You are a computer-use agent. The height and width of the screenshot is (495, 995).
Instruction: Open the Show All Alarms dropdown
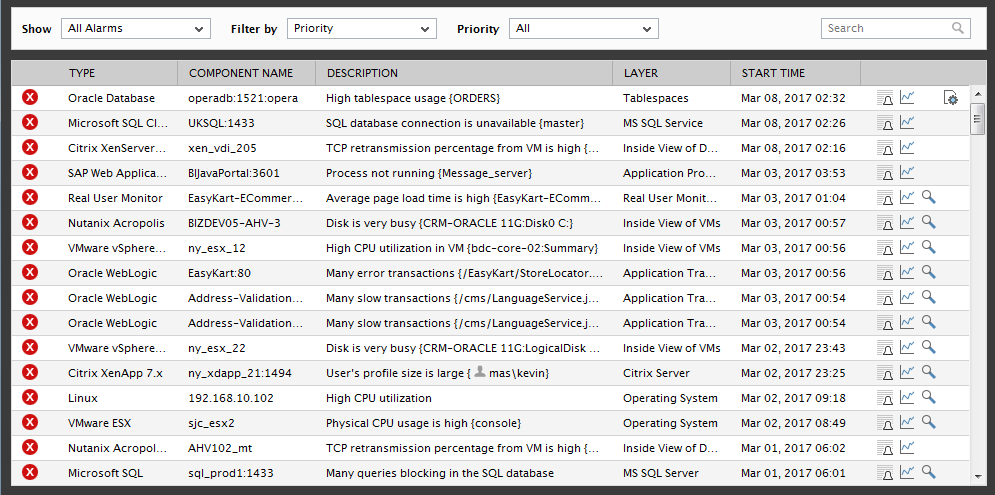pos(136,29)
